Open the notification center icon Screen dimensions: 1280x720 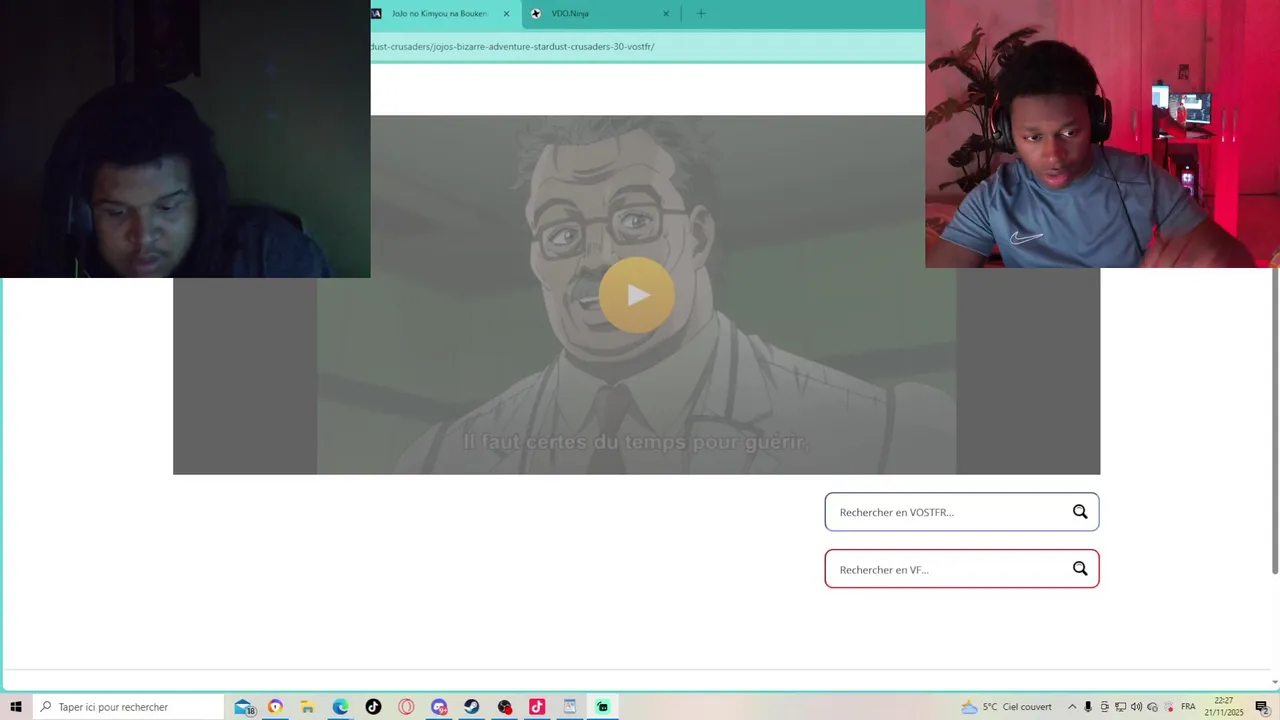tap(1262, 707)
